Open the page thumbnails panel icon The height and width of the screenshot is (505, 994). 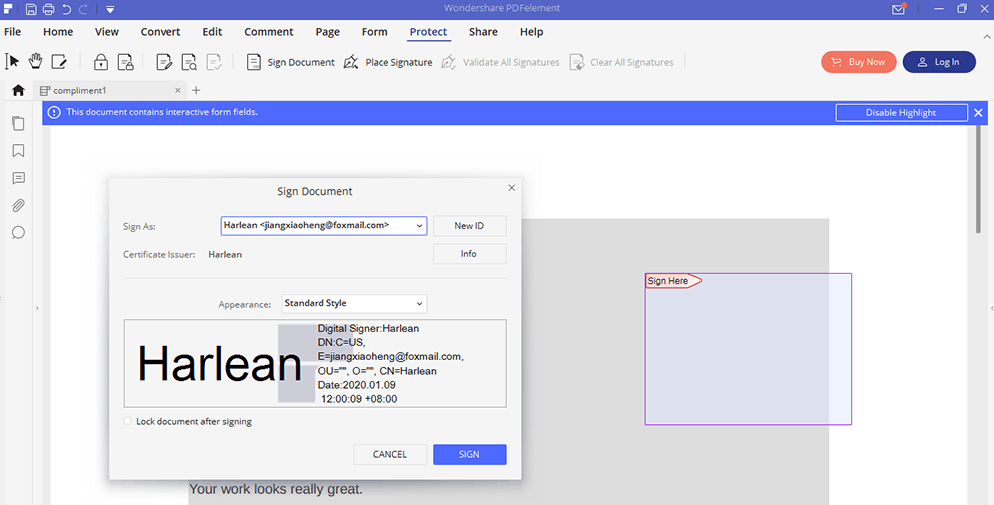coord(18,123)
